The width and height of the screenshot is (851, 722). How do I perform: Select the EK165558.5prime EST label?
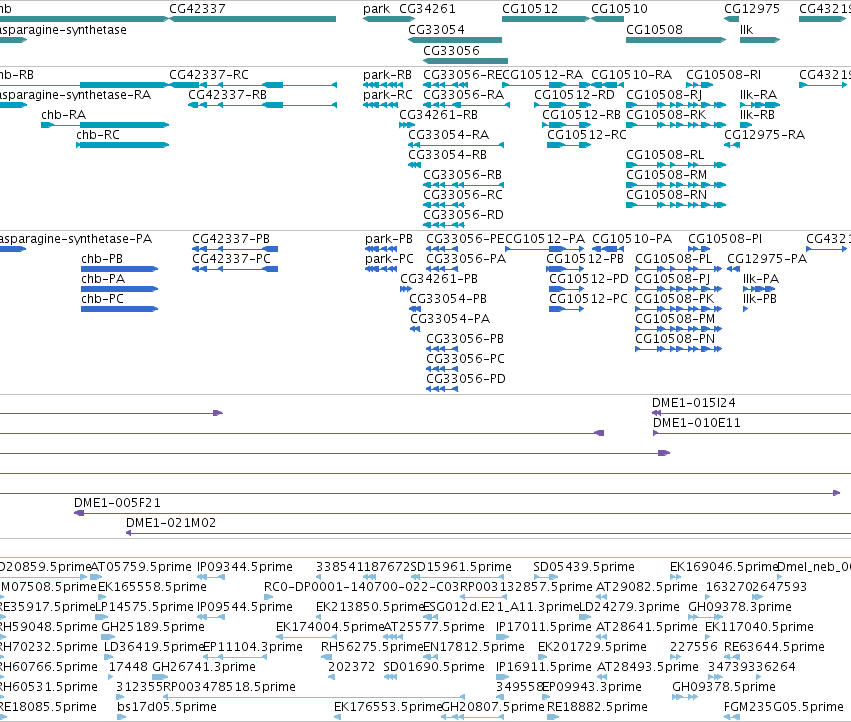152,587
